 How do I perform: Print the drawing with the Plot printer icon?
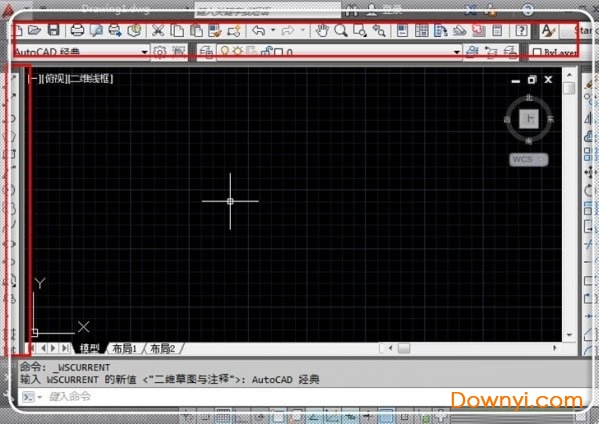point(77,30)
